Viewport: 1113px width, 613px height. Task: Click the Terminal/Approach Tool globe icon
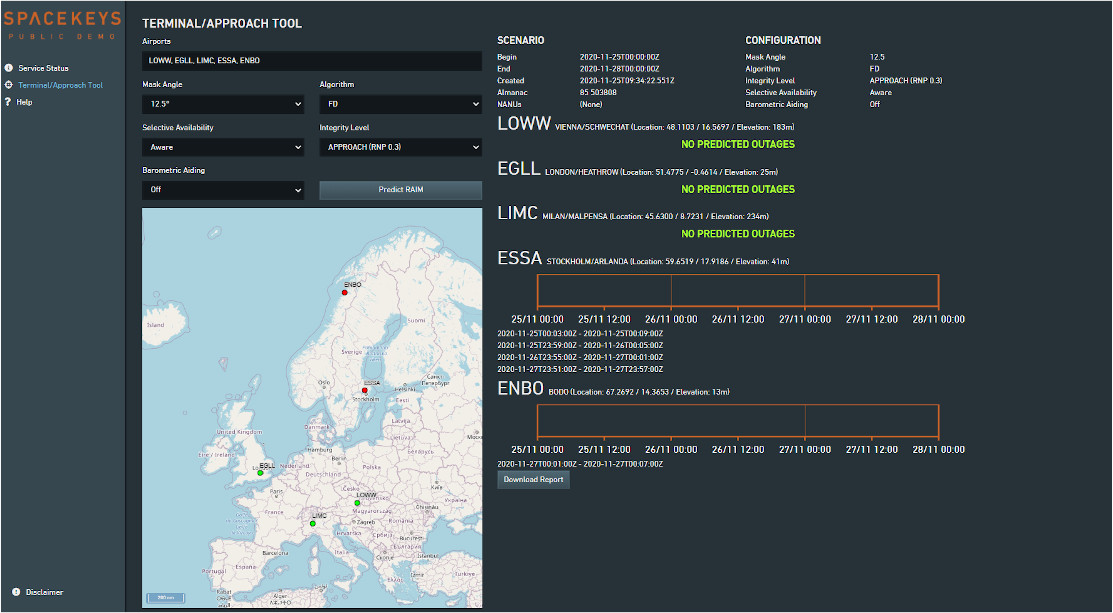9,85
